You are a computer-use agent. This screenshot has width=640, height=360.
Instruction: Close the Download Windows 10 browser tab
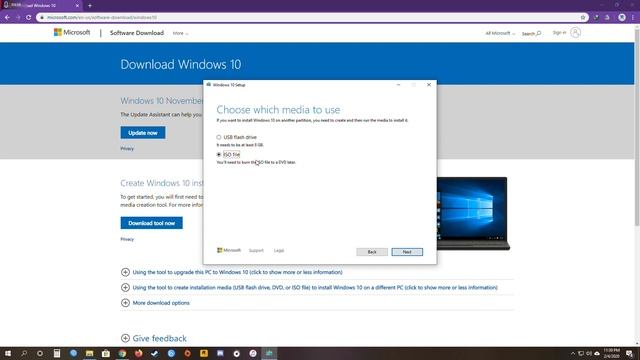click(x=78, y=6)
